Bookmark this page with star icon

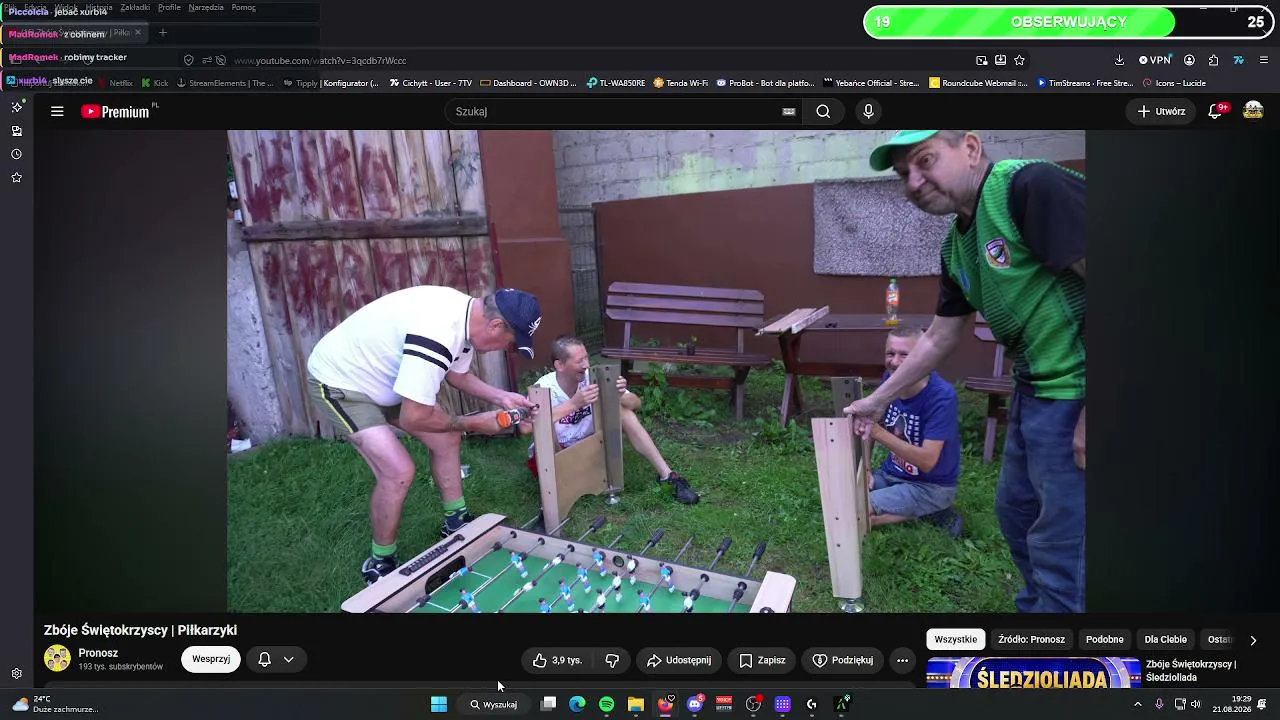[x=1019, y=60]
